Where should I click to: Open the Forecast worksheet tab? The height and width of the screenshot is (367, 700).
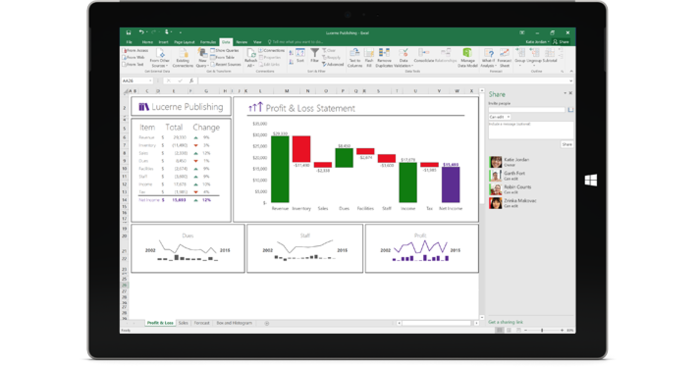point(202,323)
